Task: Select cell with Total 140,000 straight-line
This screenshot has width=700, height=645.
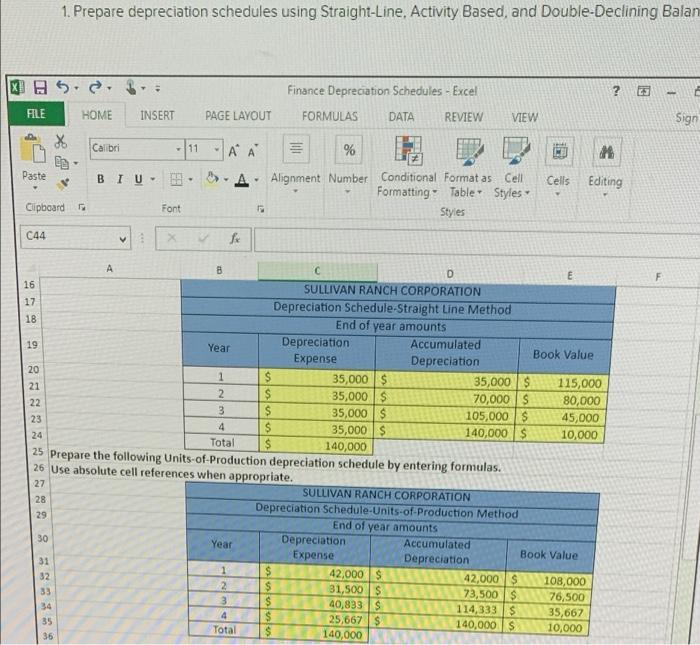Action: tap(317, 445)
